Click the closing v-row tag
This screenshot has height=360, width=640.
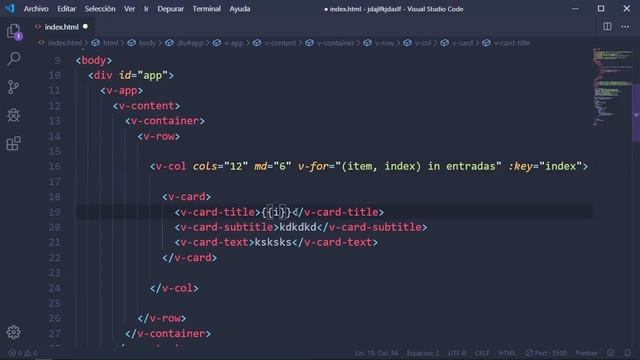162,318
